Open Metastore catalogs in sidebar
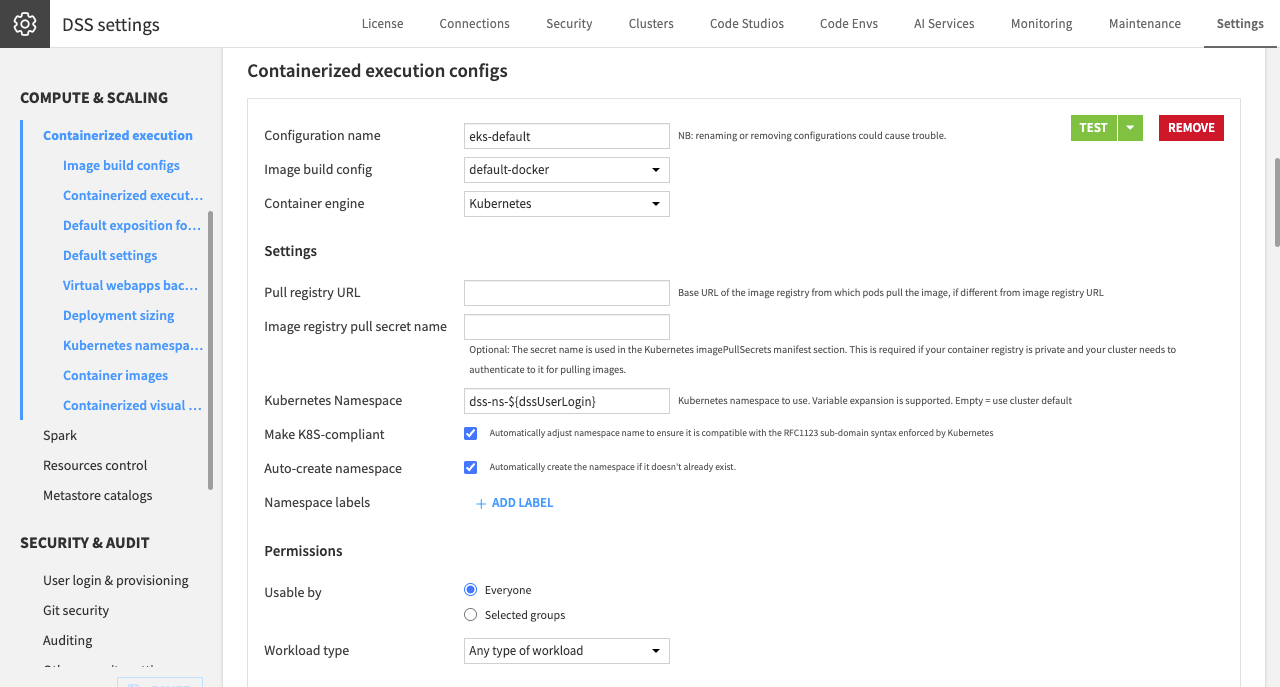This screenshot has width=1280, height=687. click(98, 495)
